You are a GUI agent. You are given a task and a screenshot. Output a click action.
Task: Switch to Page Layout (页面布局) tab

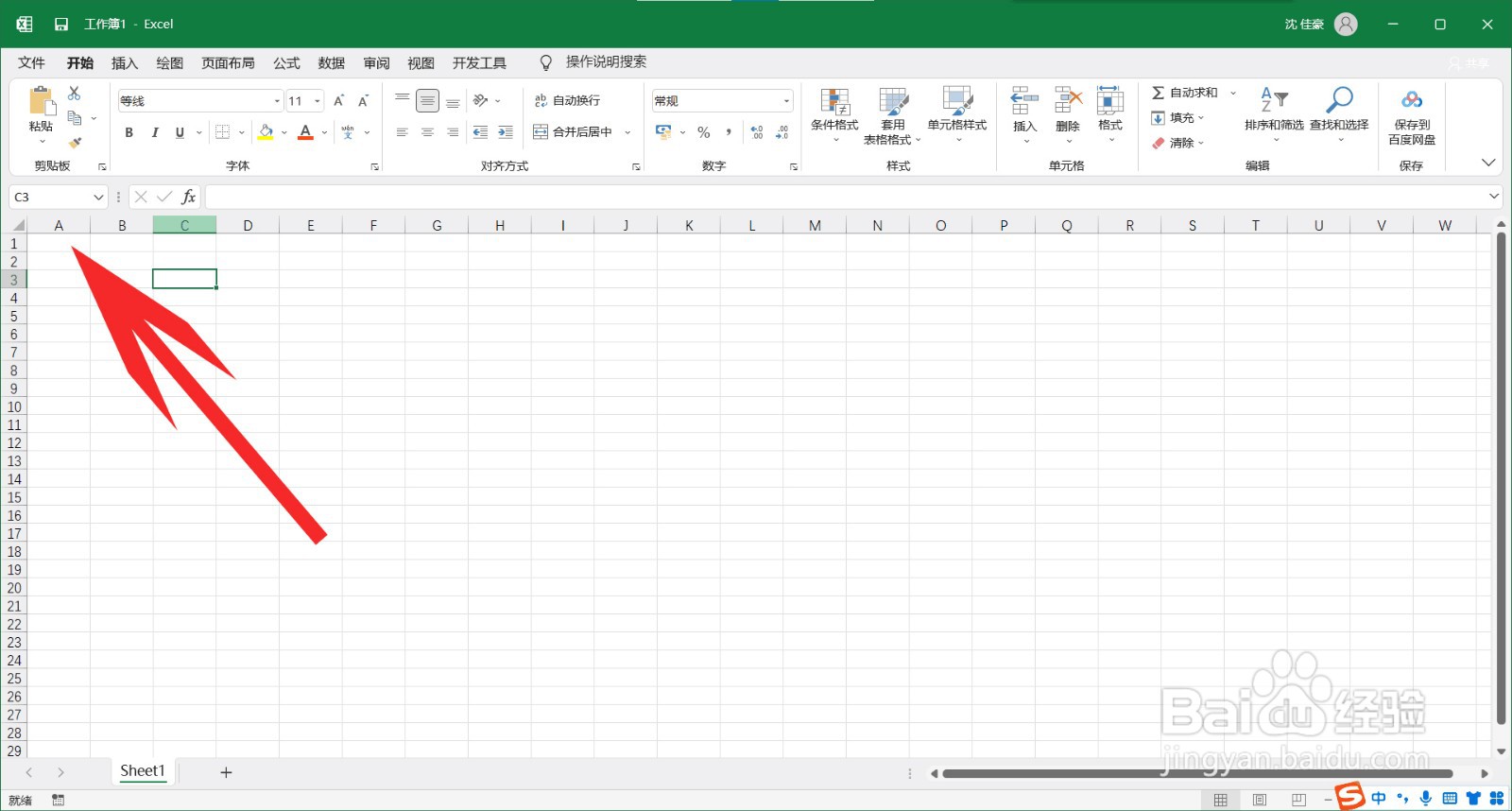(x=228, y=62)
